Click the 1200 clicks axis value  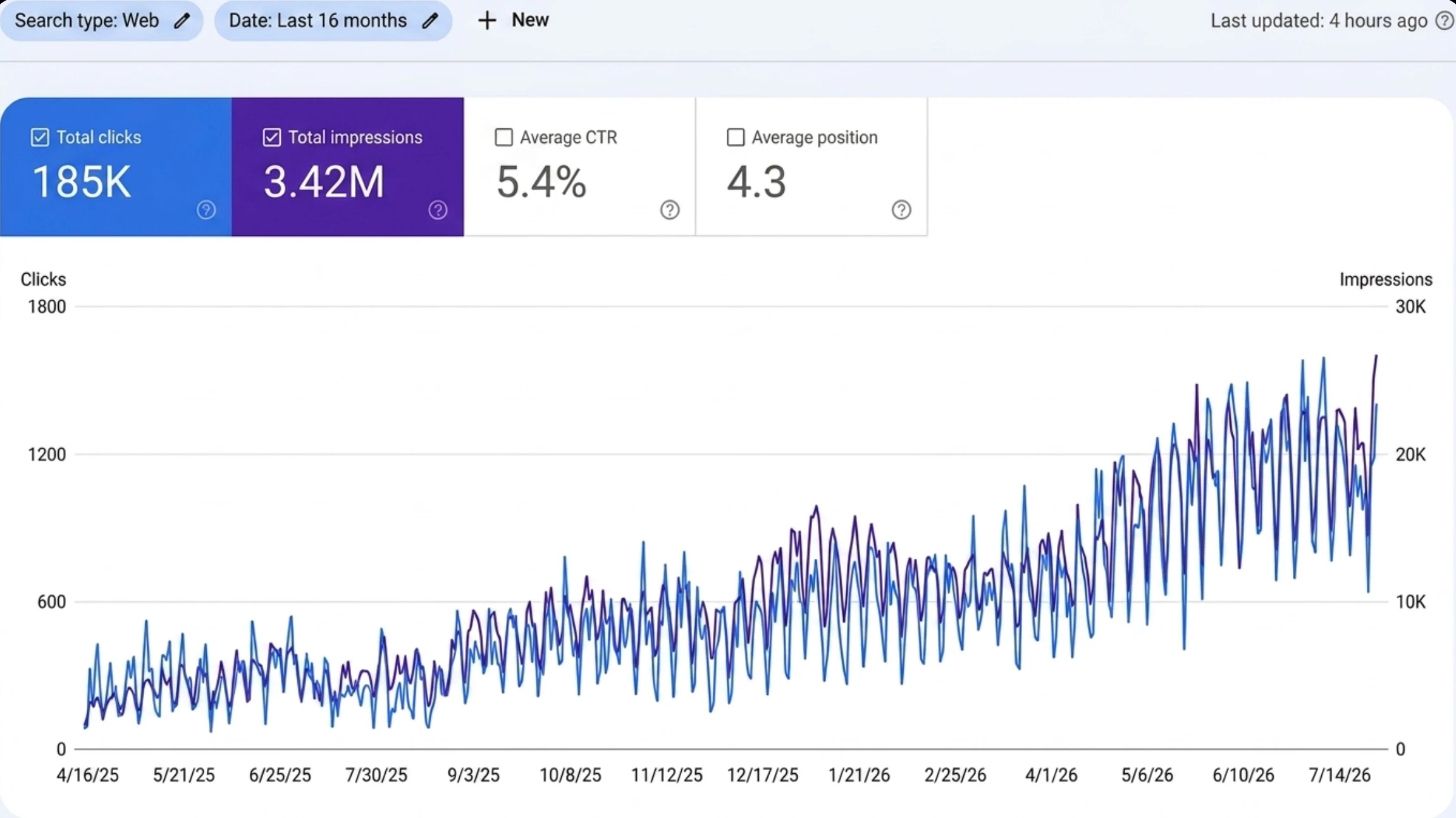point(47,455)
